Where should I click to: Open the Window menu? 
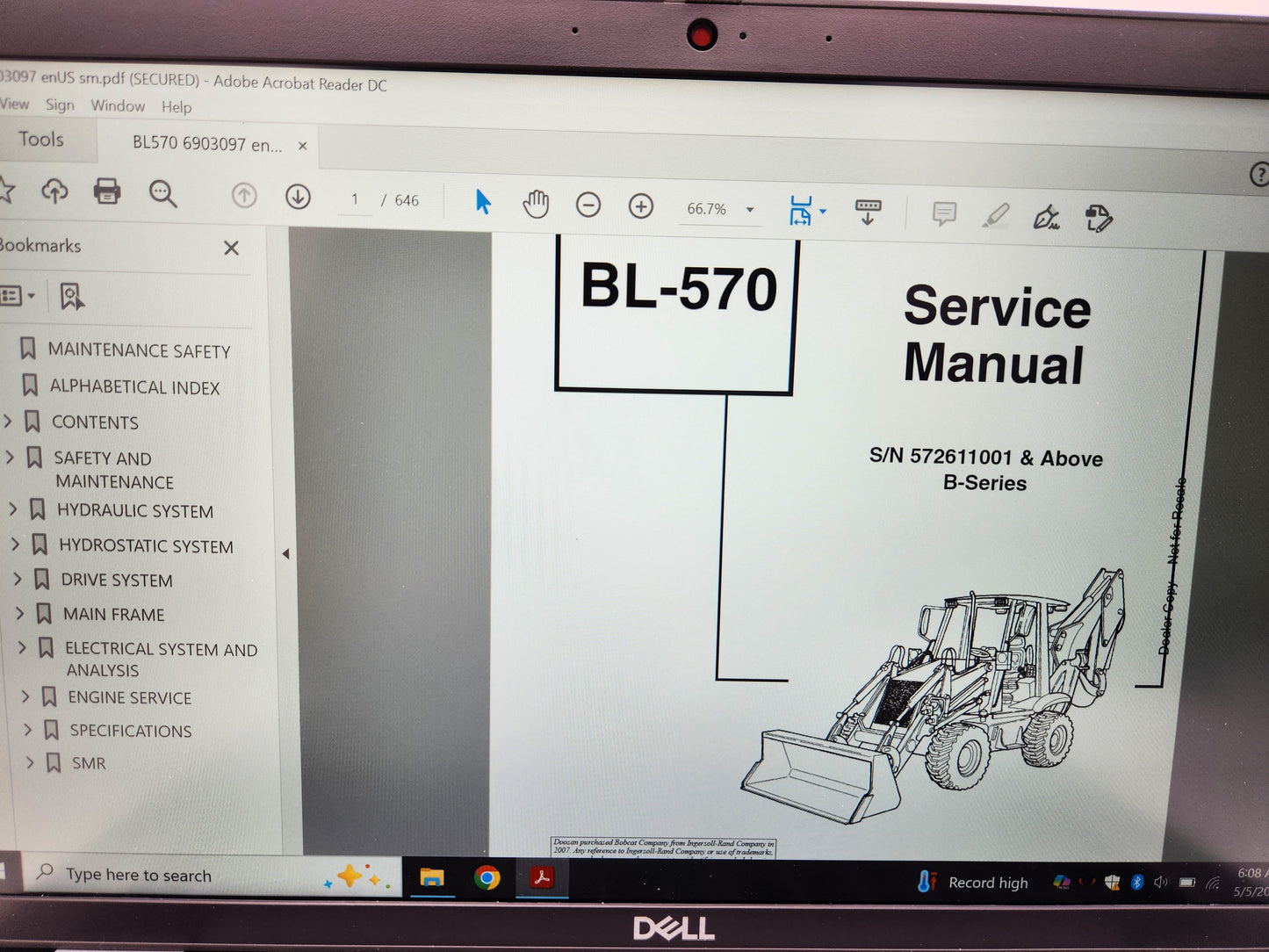pyautogui.click(x=118, y=105)
